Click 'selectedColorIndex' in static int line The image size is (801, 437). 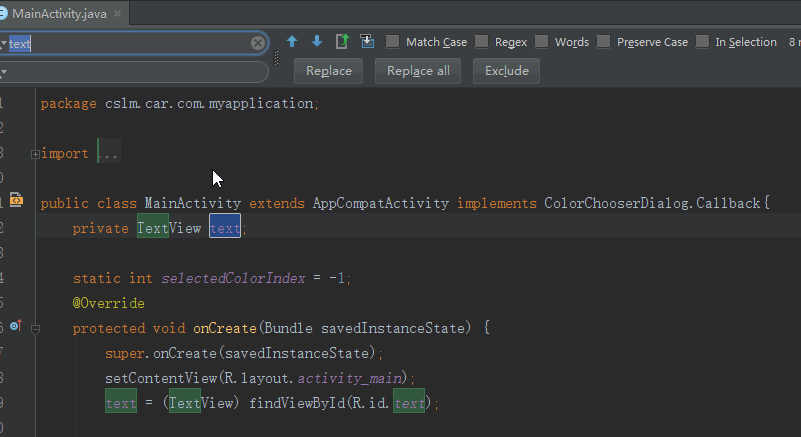click(233, 278)
